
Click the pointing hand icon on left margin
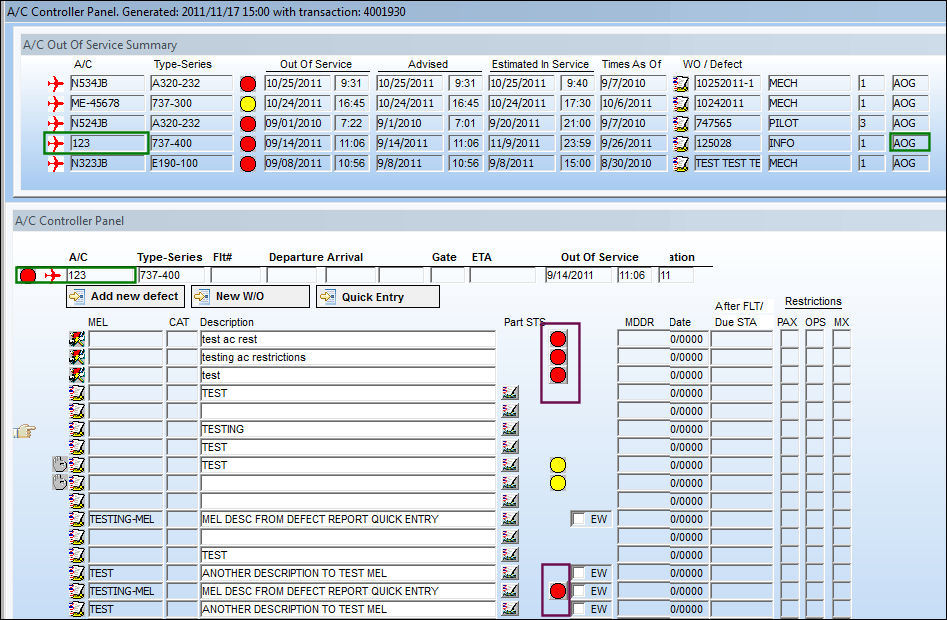tap(24, 430)
